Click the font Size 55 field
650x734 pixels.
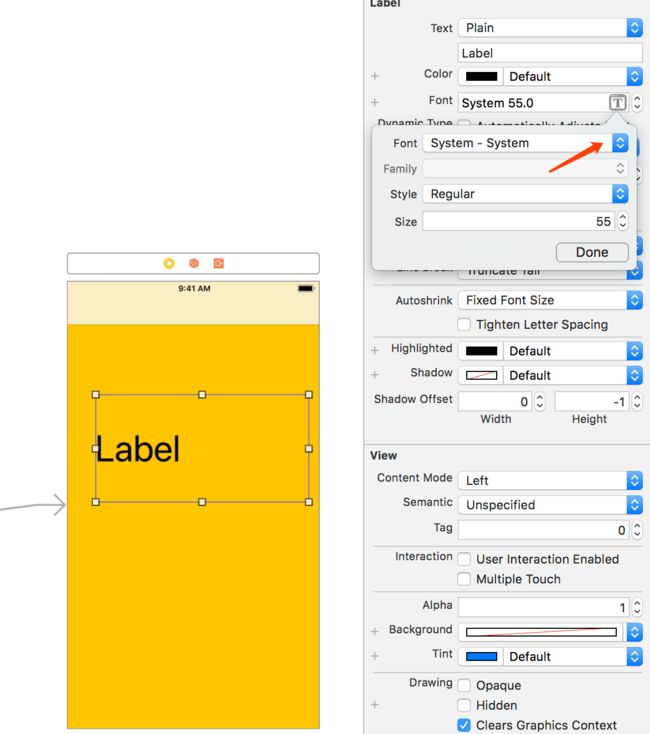tap(519, 221)
